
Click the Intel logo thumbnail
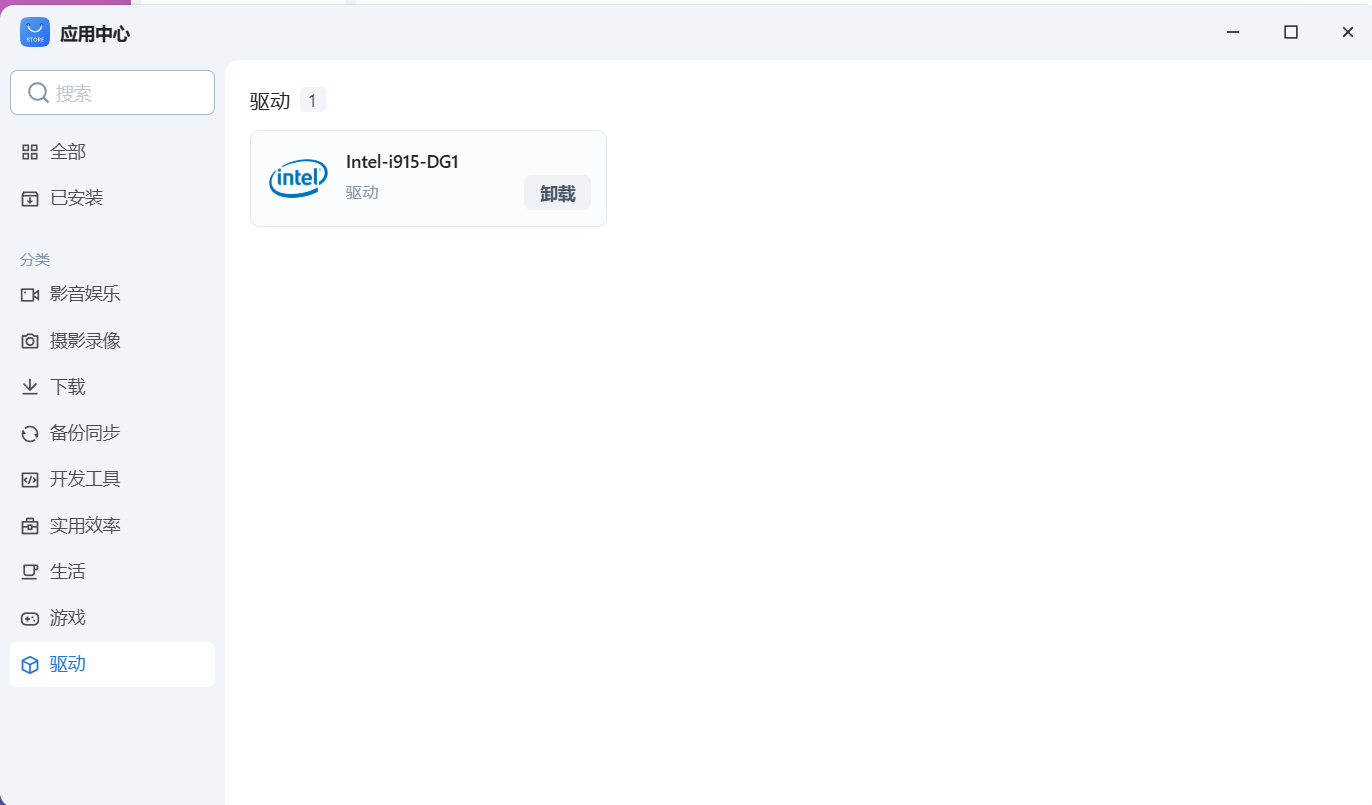[298, 179]
